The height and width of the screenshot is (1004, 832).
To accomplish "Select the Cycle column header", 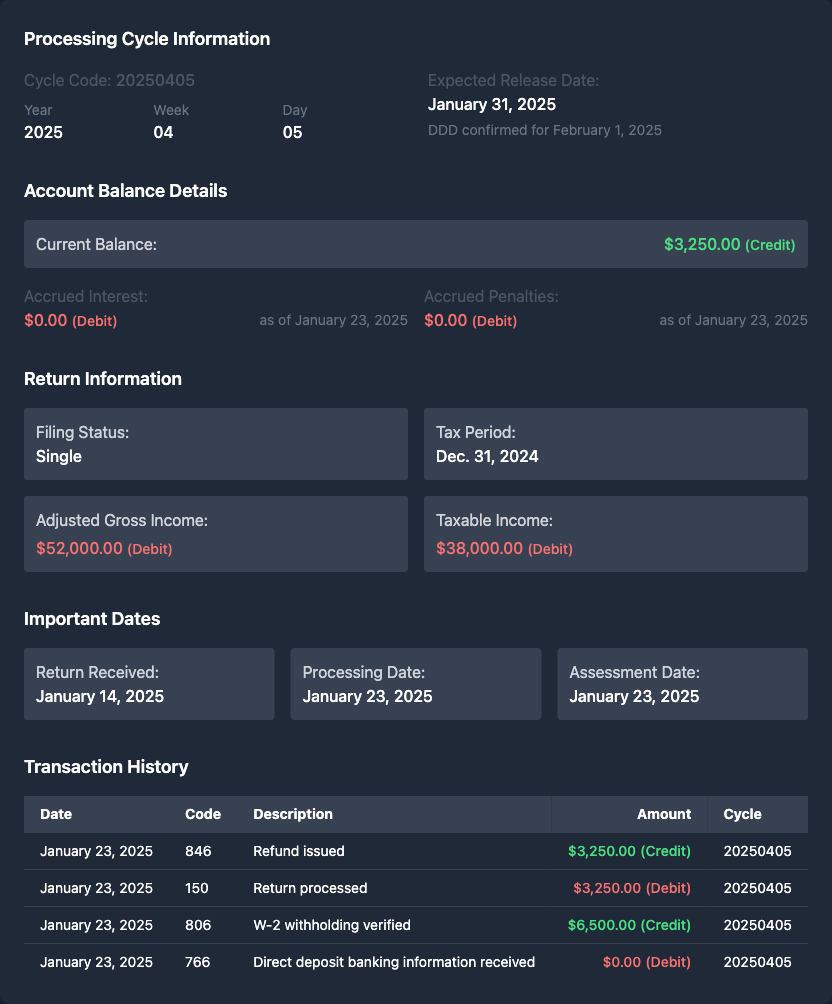I will pyautogui.click(x=742, y=814).
